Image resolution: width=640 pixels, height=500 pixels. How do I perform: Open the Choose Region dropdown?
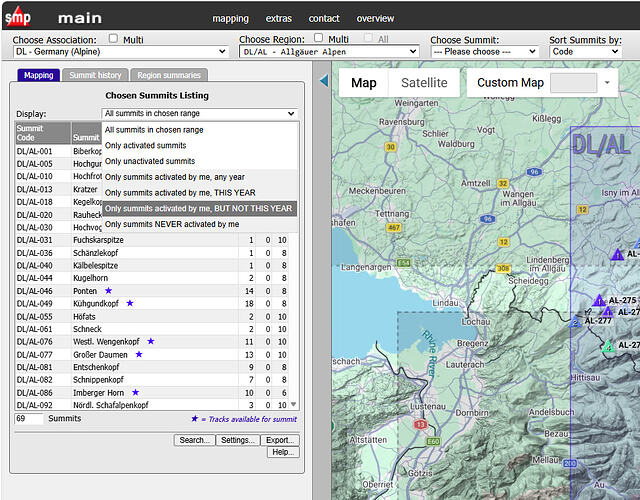coord(329,52)
